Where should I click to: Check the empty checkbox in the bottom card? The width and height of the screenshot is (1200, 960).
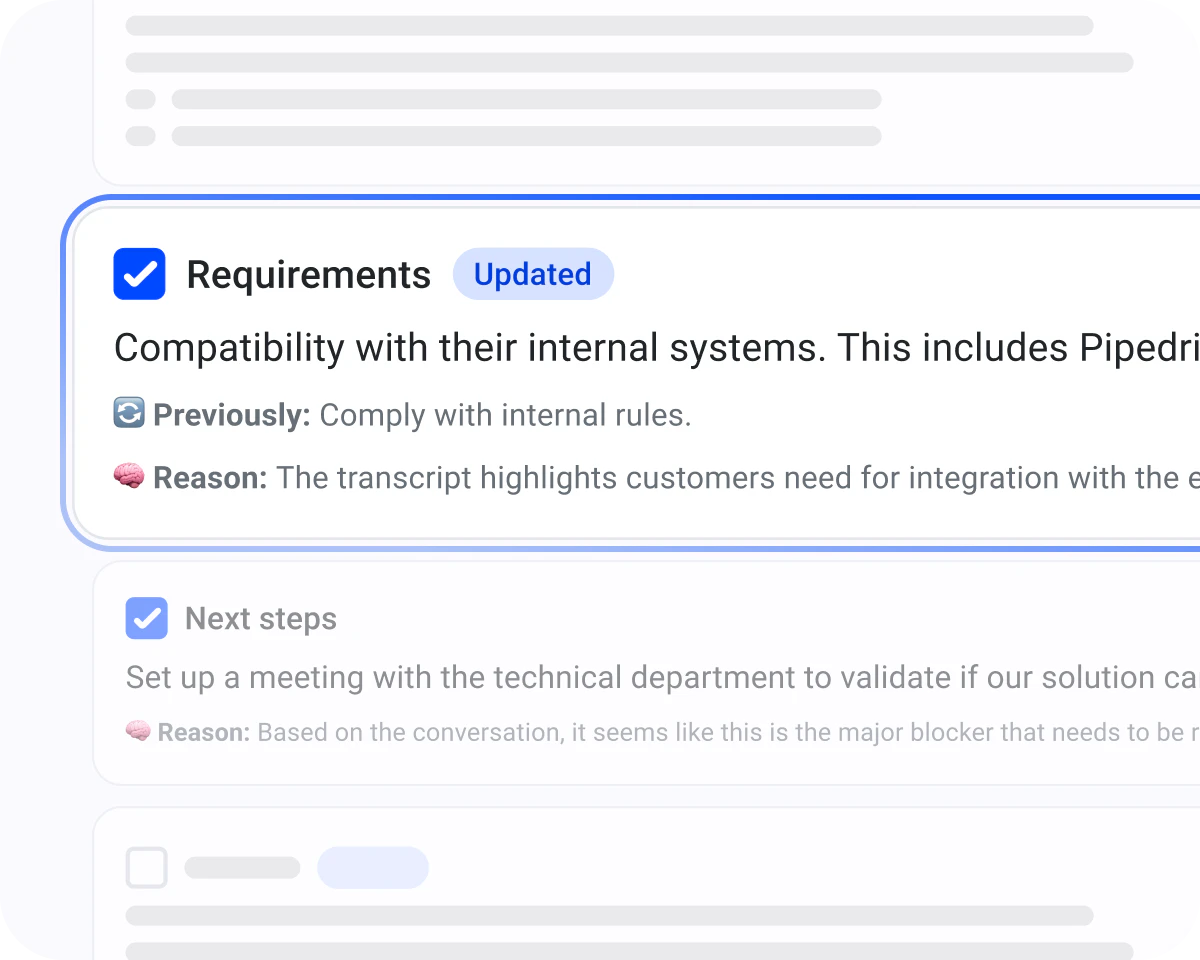click(146, 867)
